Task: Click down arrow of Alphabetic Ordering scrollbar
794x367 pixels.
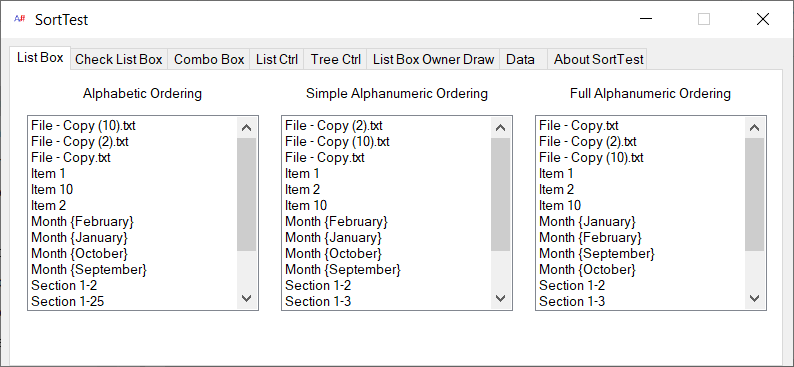Action: click(x=247, y=298)
